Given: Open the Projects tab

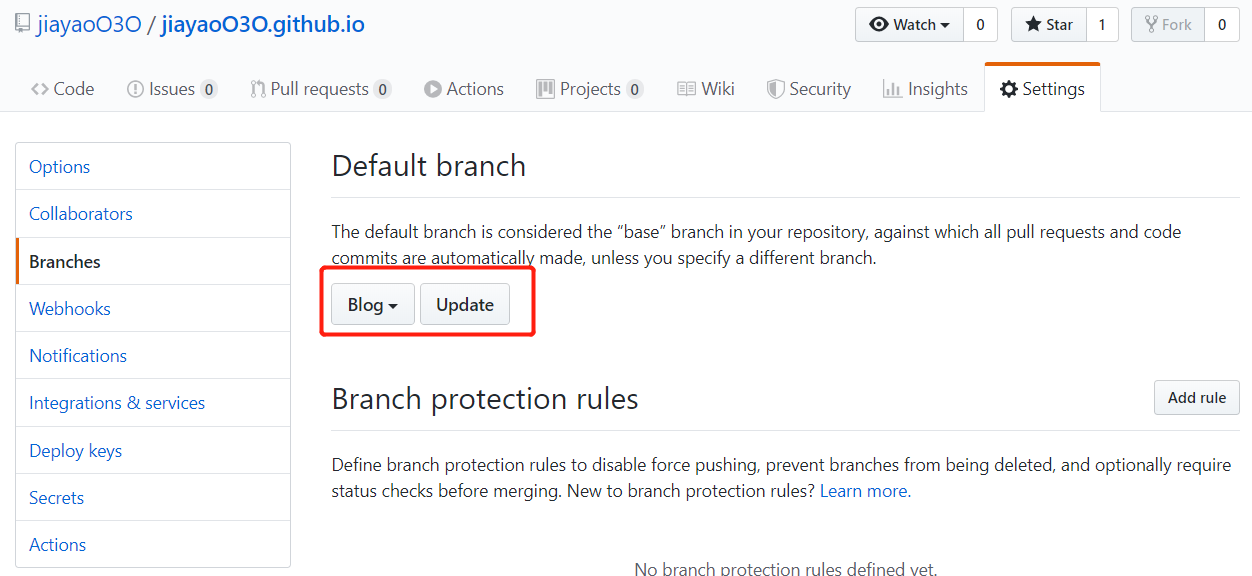Looking at the screenshot, I should (x=589, y=89).
